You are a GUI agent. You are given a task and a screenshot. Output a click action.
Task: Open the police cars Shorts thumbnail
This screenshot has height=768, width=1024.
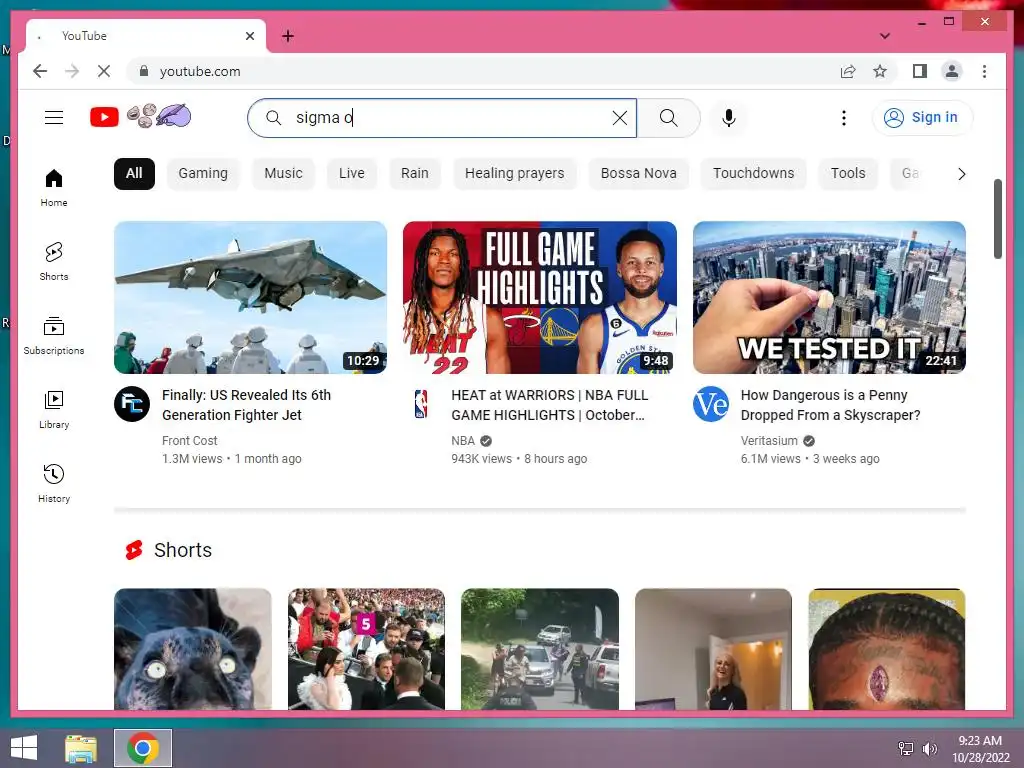[x=540, y=649]
